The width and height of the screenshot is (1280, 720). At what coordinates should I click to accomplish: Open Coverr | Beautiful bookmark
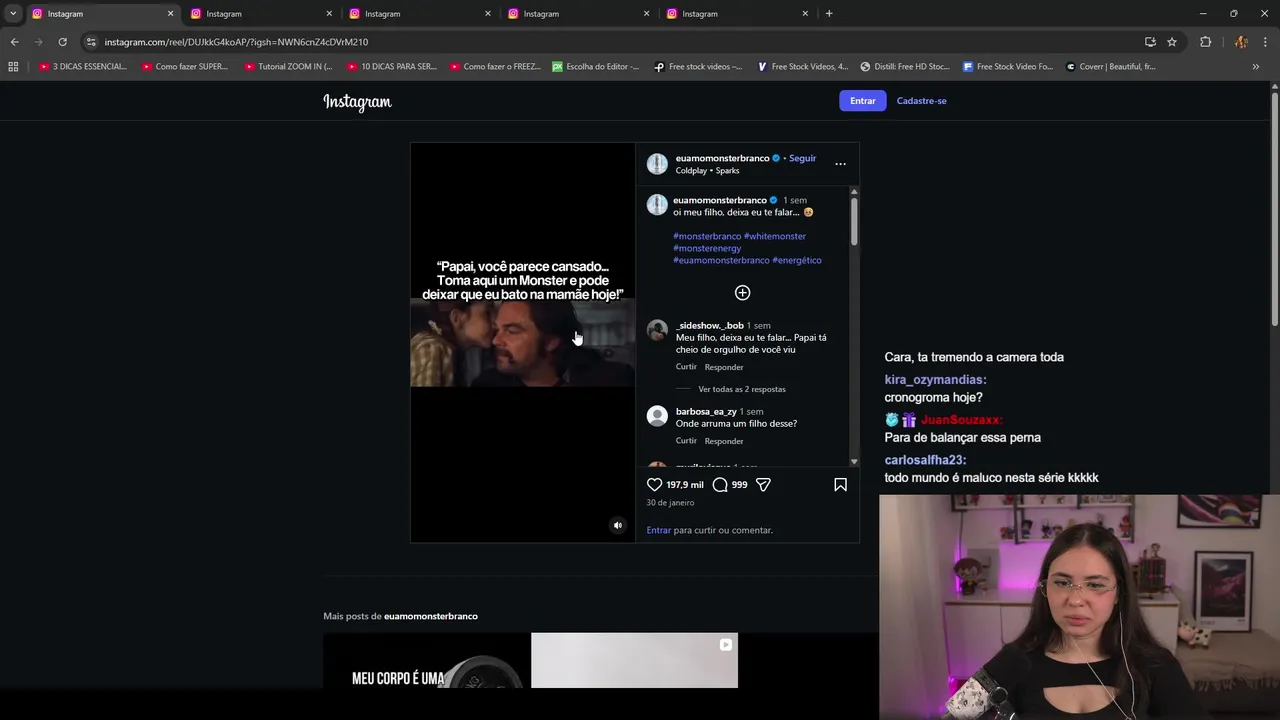(x=1110, y=67)
